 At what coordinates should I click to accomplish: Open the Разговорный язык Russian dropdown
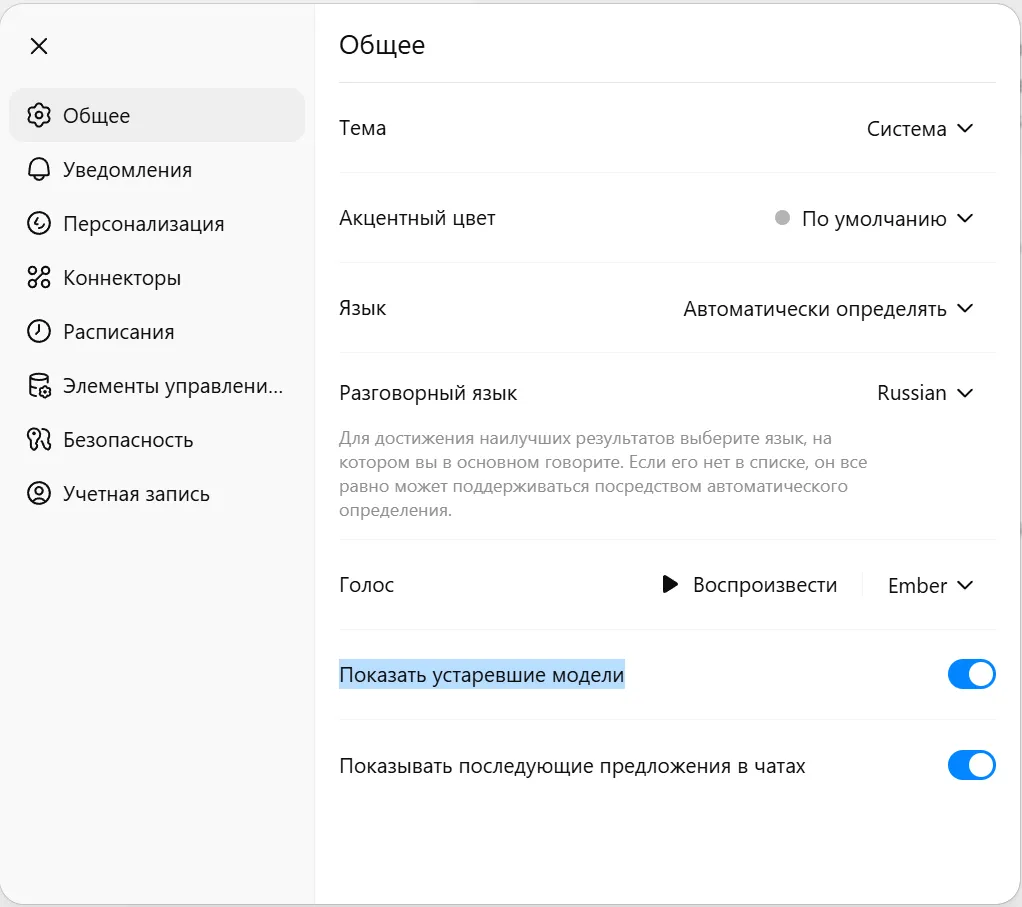tap(925, 393)
